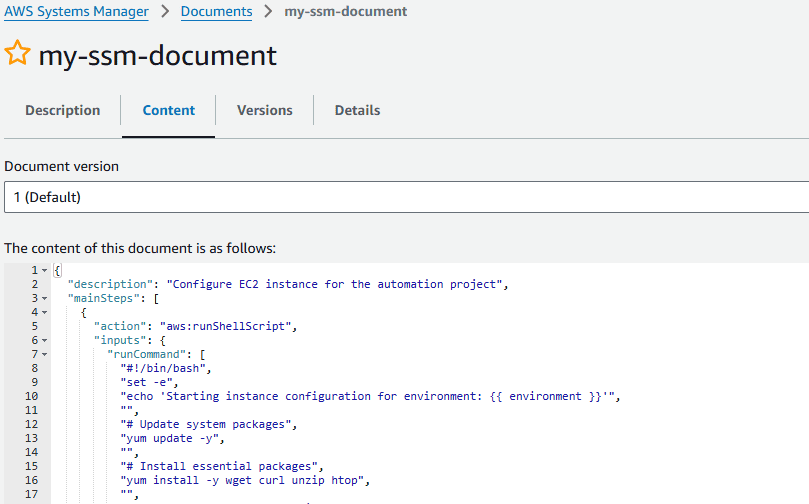Fold the runCommand array on line 7
This screenshot has width=809, height=504.
coord(44,354)
